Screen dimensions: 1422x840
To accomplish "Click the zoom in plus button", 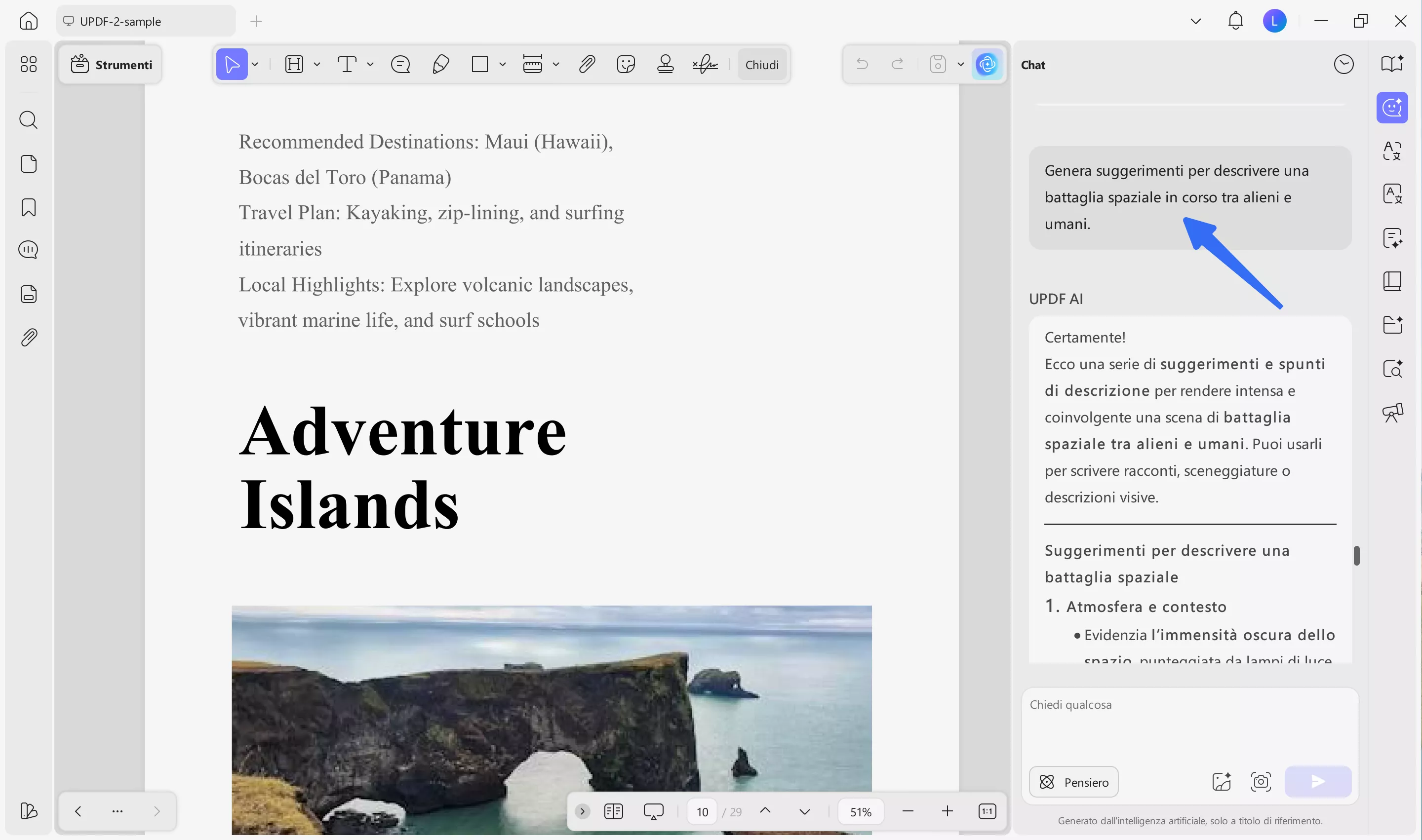I will 948,811.
